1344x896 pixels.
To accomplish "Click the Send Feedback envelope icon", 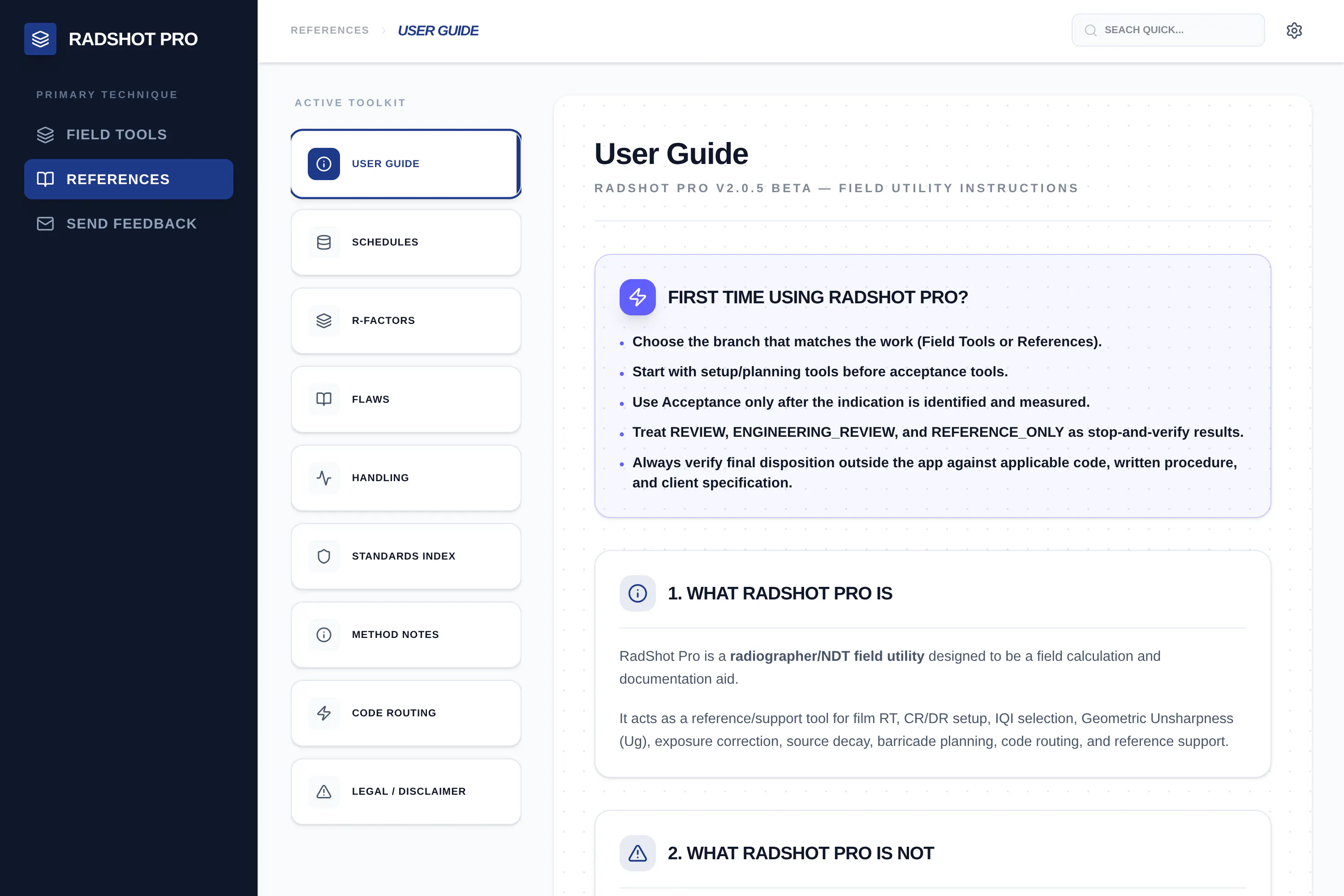I will click(x=45, y=224).
